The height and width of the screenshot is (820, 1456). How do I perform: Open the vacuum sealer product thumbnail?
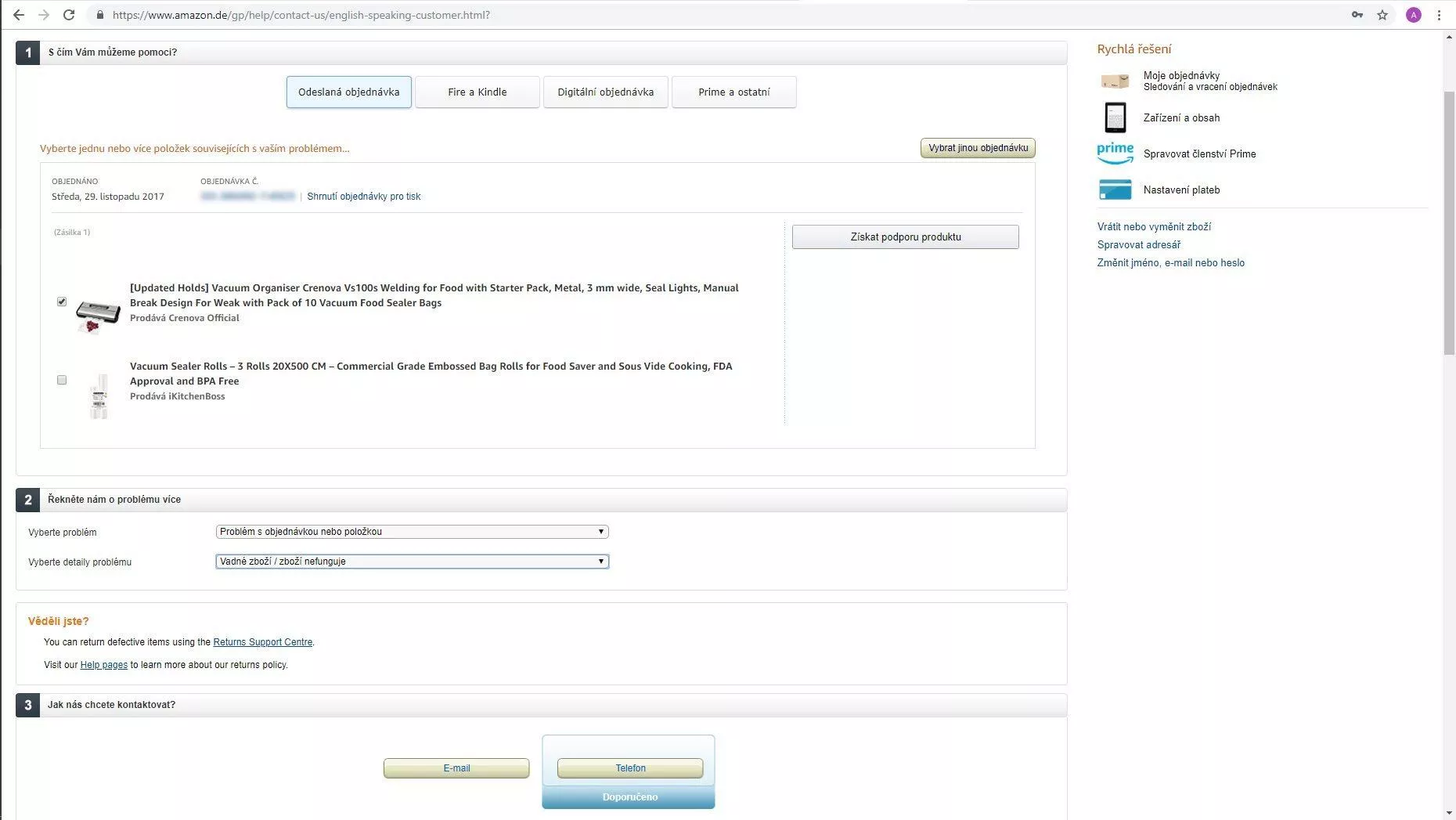98,316
